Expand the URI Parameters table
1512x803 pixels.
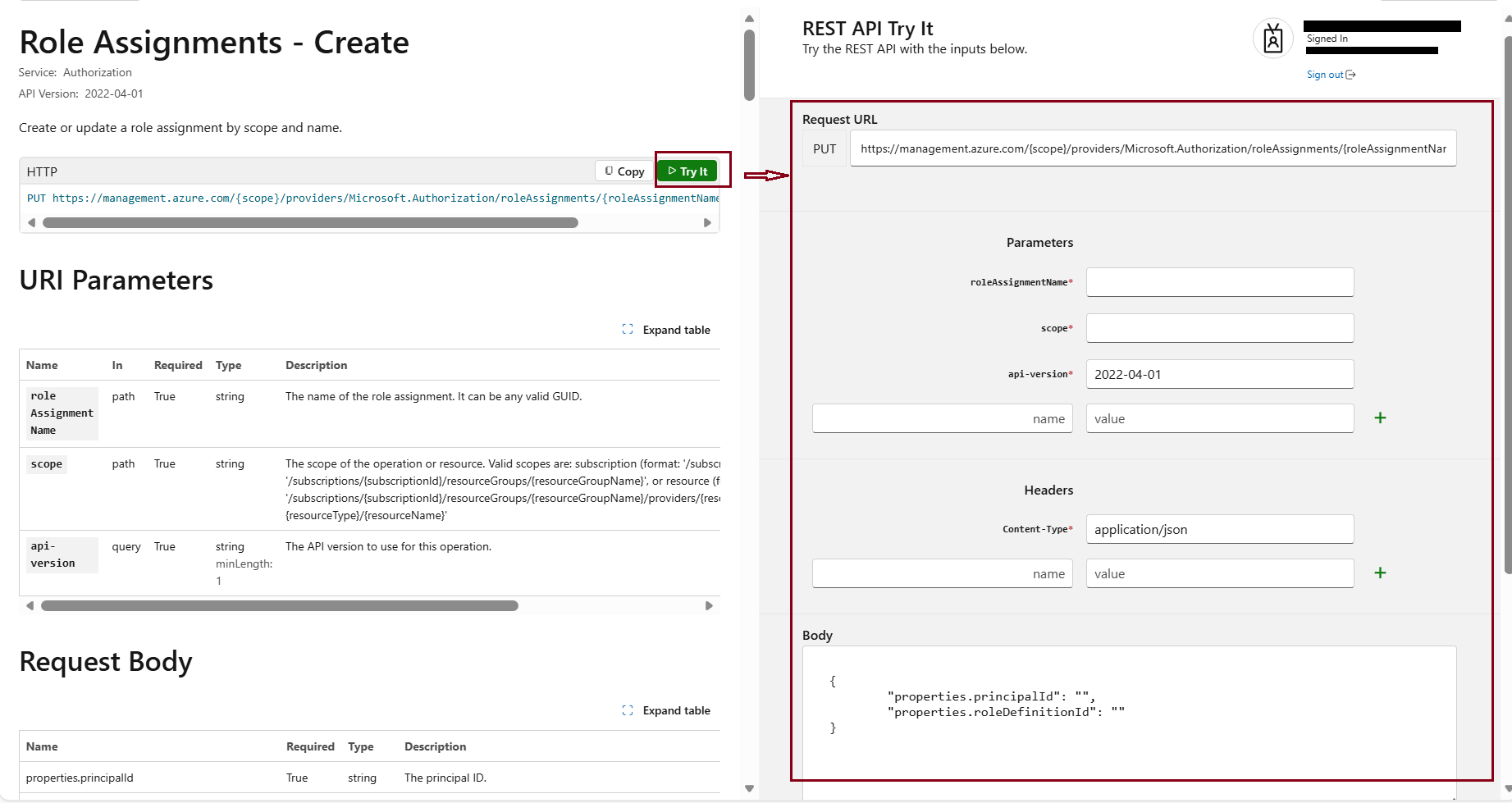tap(666, 330)
